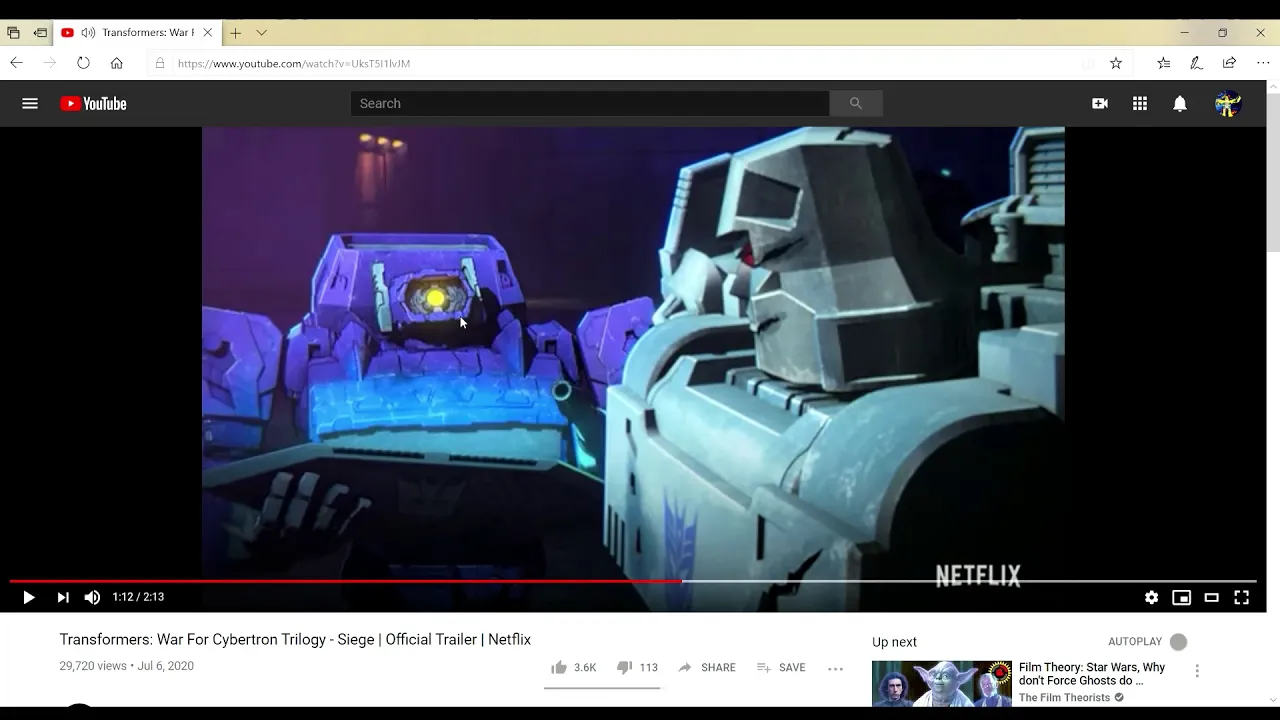Open the YouTube apps grid
The image size is (1280, 720).
[1140, 103]
